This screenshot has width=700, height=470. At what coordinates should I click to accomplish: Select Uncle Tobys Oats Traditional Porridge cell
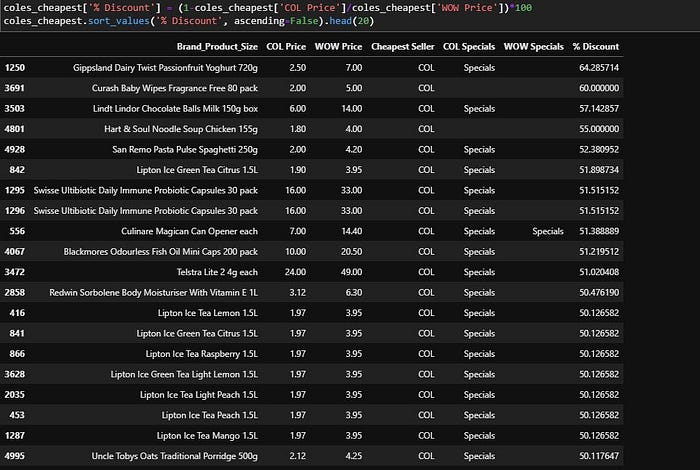click(x=175, y=456)
